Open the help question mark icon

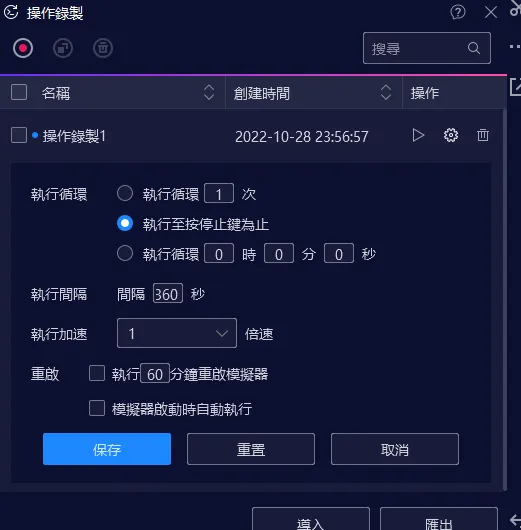(x=458, y=13)
